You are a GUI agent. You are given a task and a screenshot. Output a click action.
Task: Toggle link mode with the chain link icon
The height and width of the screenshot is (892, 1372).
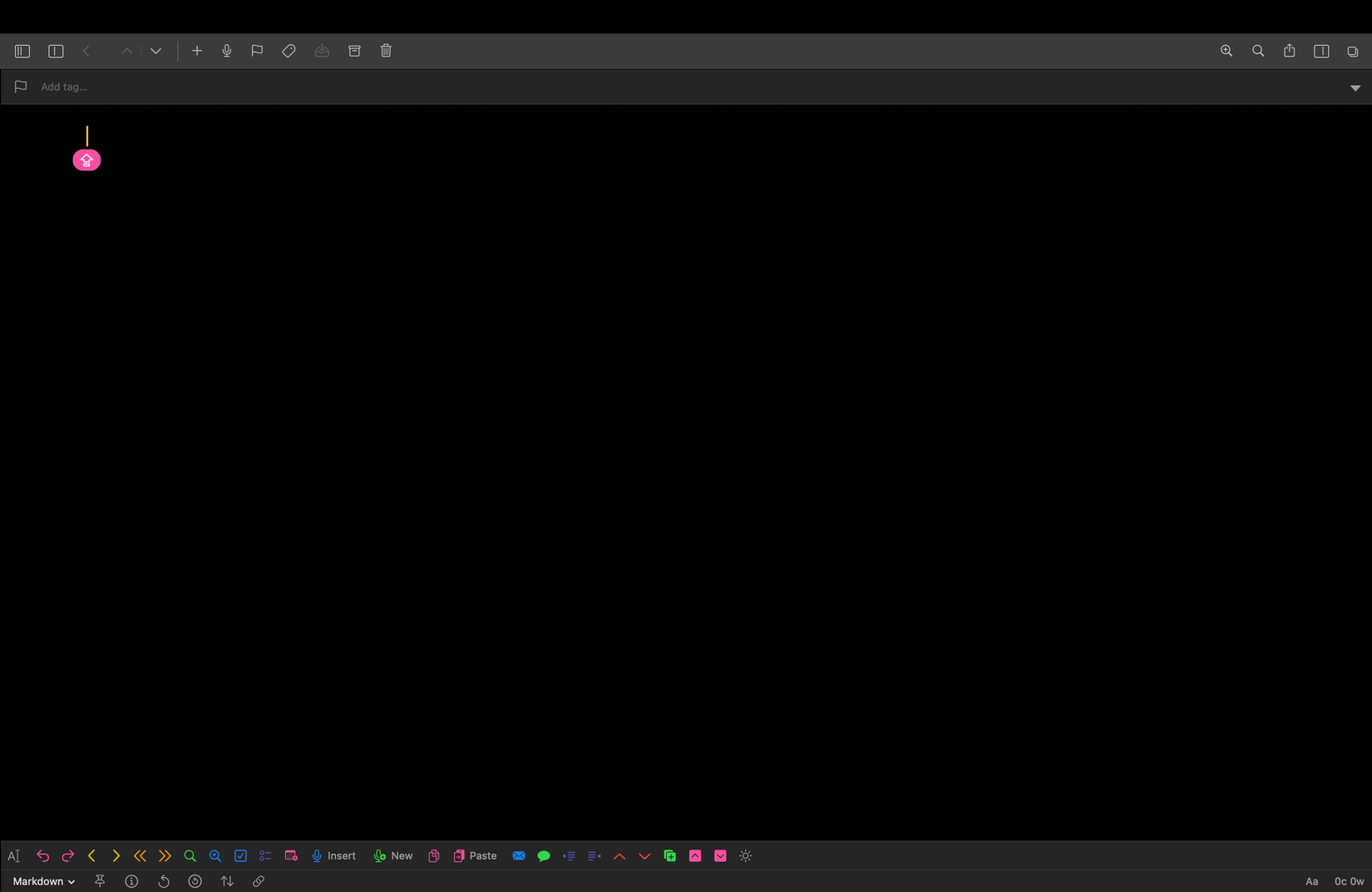coord(259,881)
